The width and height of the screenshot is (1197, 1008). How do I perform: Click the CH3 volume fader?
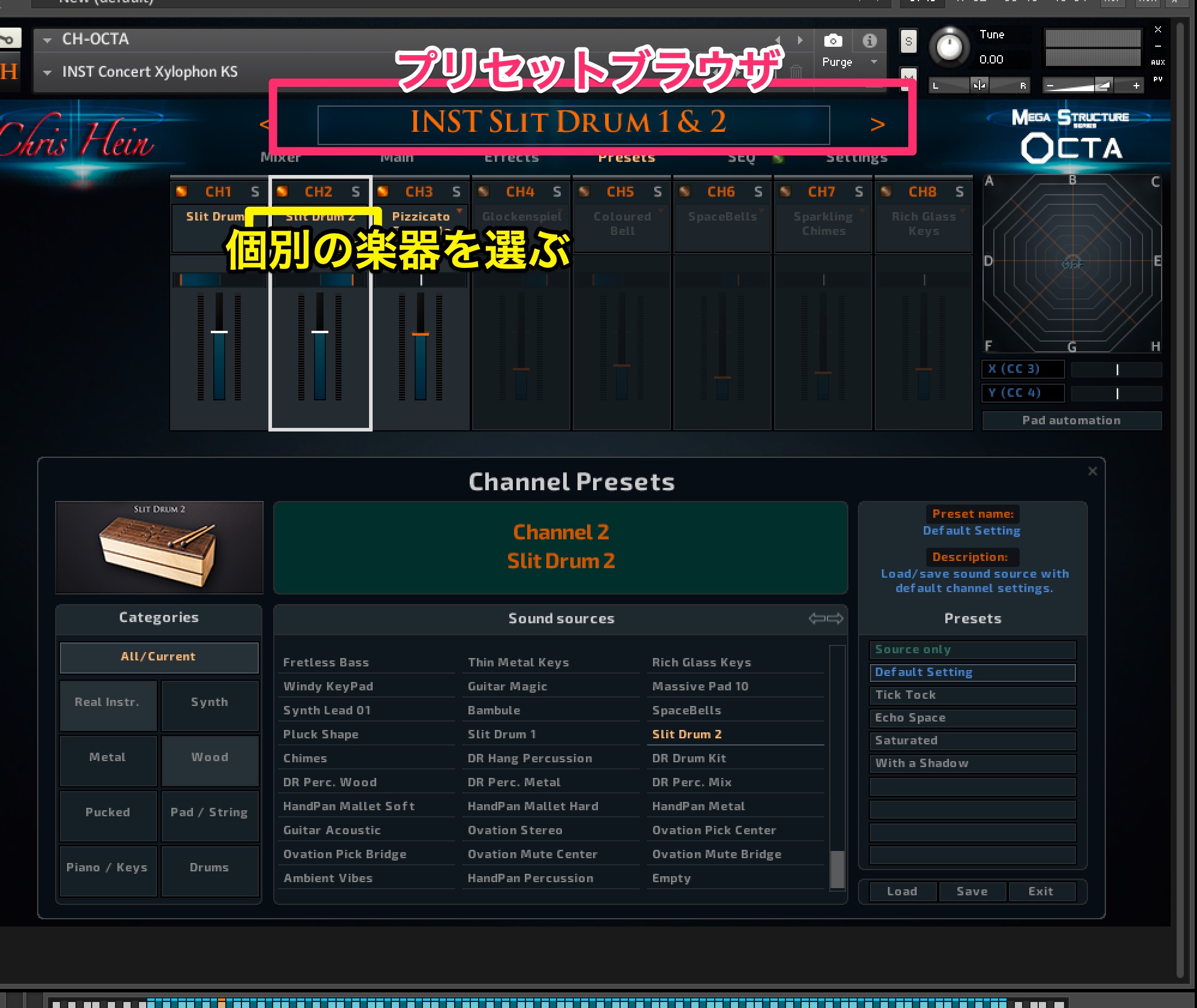coord(421,334)
